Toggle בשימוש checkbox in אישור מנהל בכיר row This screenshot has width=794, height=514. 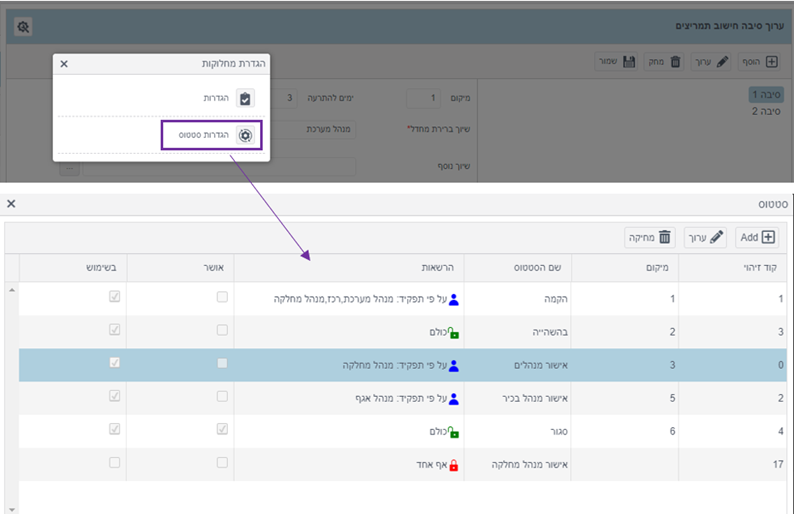[114, 396]
